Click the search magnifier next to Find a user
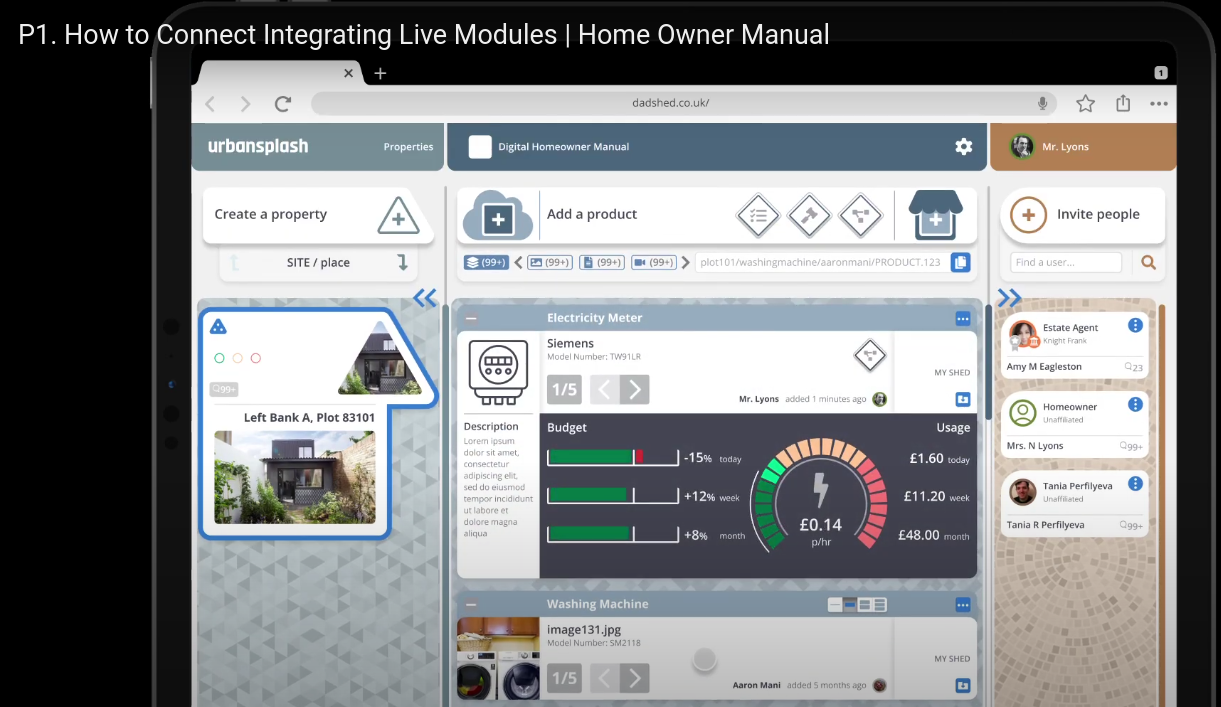The image size is (1221, 707). tap(1148, 263)
